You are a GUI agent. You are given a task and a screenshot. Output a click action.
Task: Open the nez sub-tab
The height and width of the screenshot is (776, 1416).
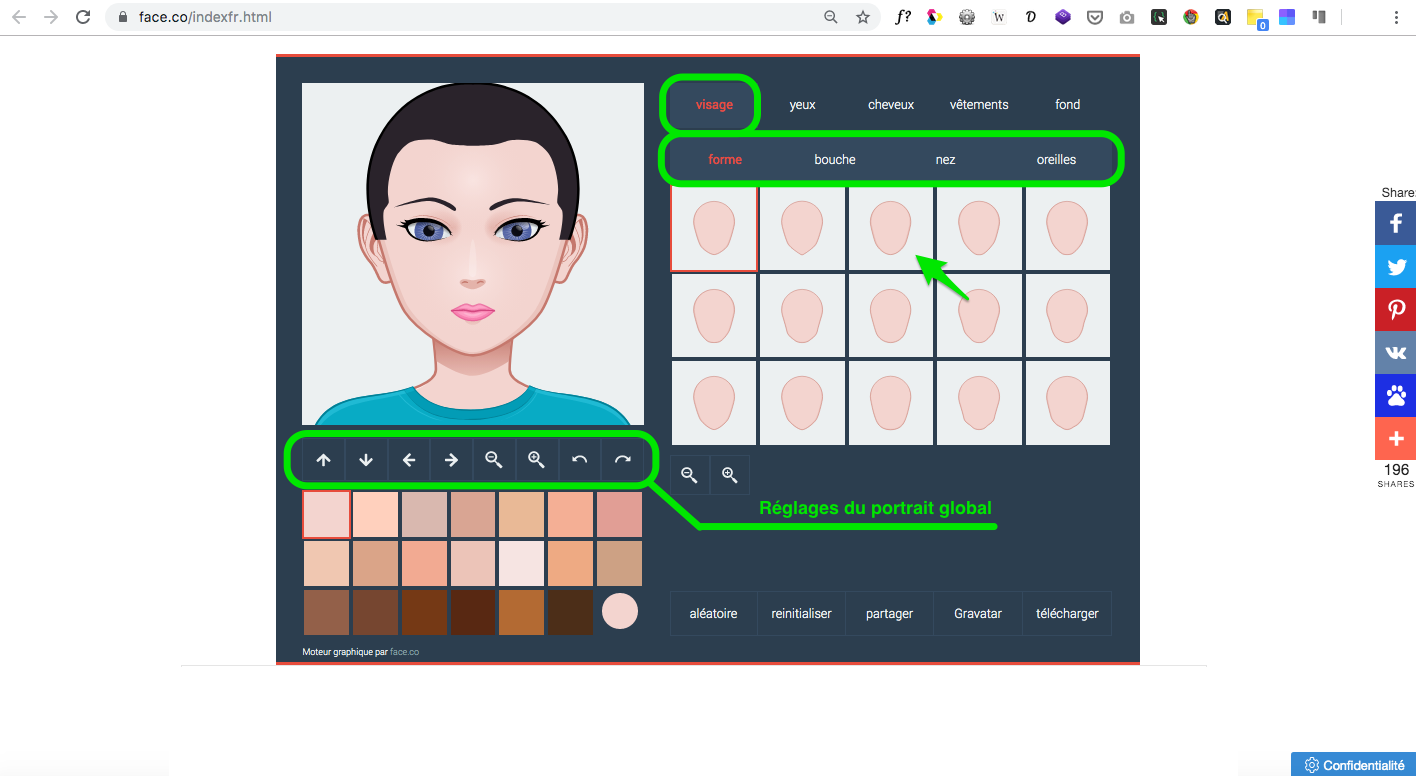(945, 159)
